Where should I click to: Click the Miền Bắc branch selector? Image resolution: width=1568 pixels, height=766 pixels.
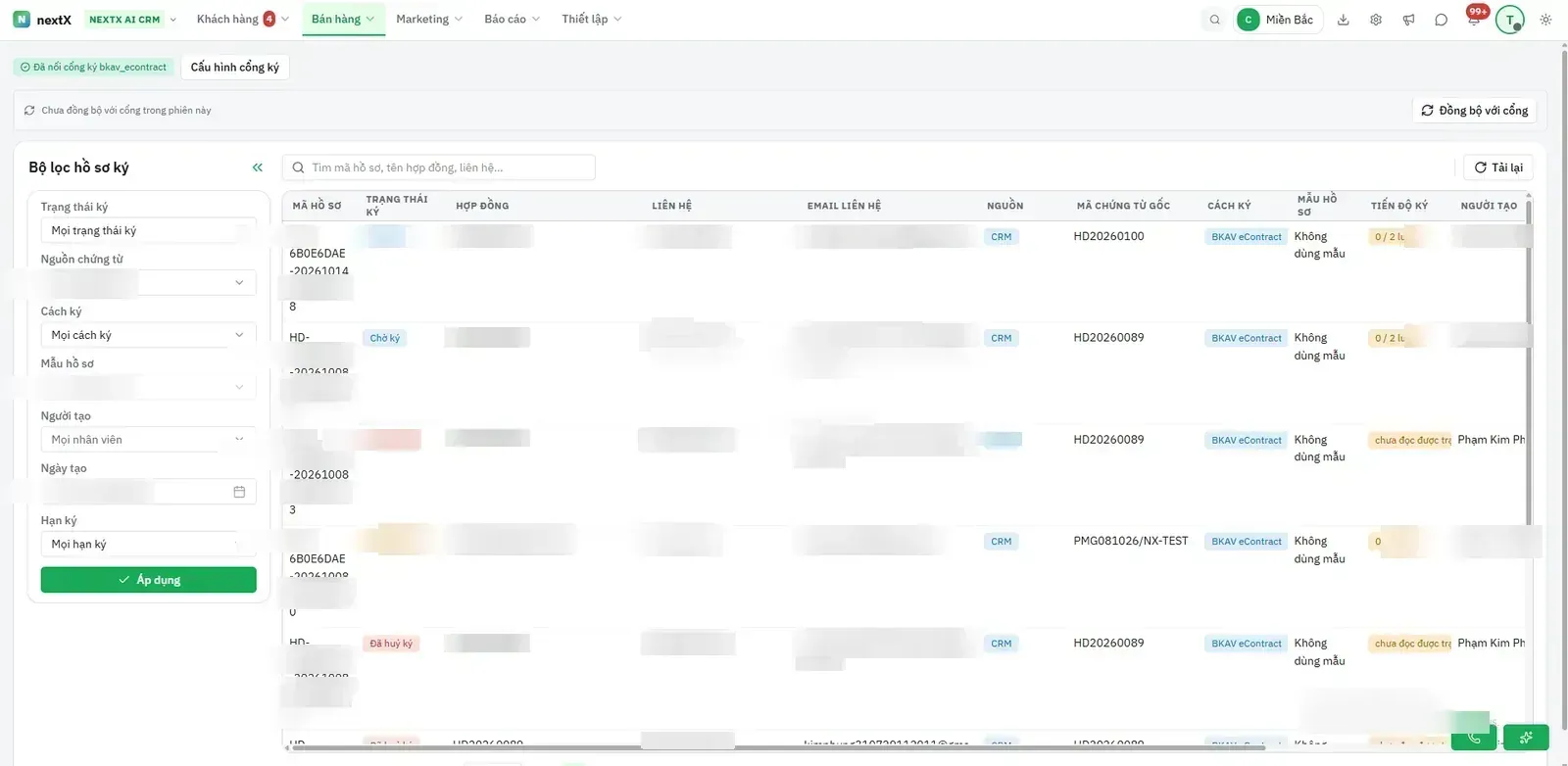pos(1279,20)
